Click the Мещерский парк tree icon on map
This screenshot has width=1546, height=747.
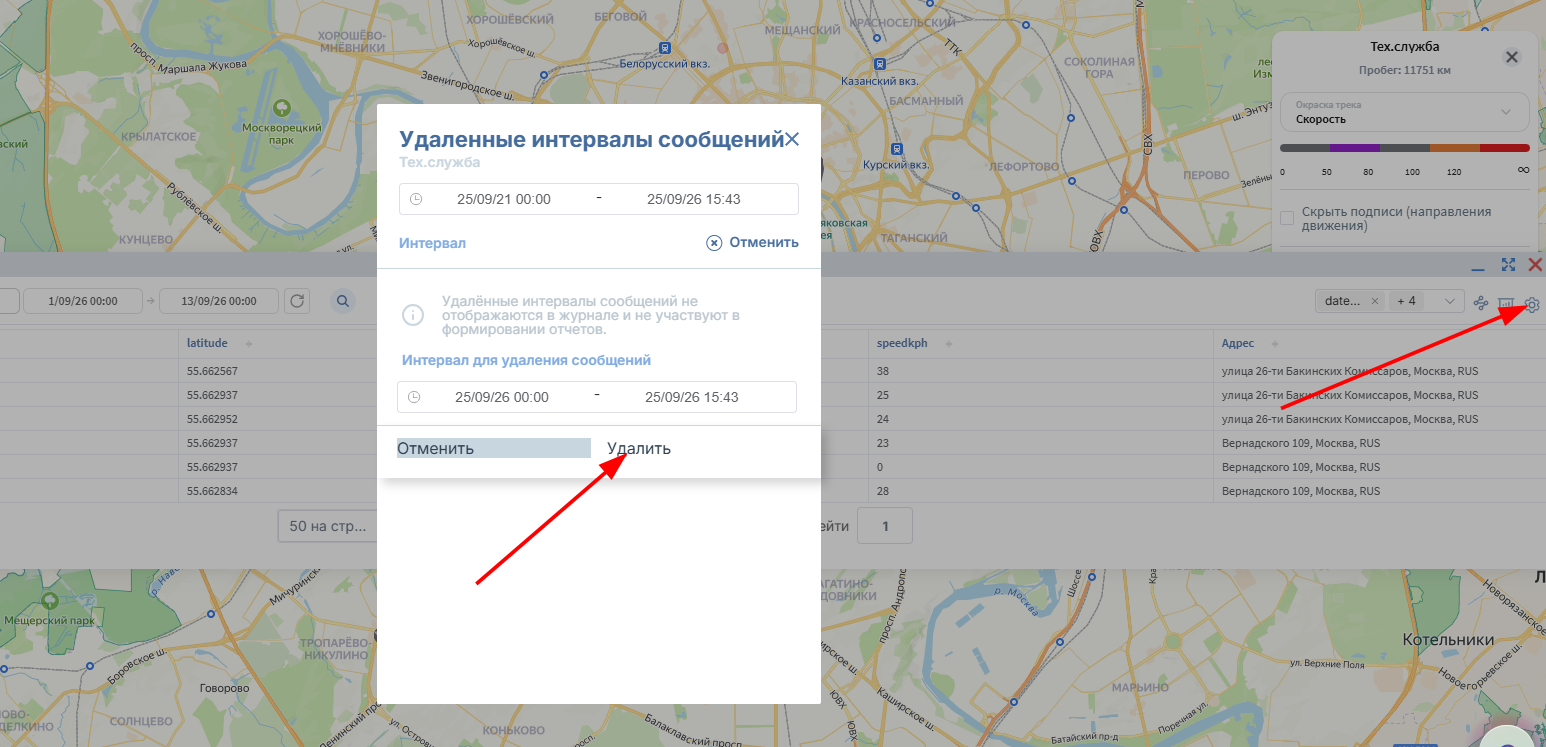52,599
